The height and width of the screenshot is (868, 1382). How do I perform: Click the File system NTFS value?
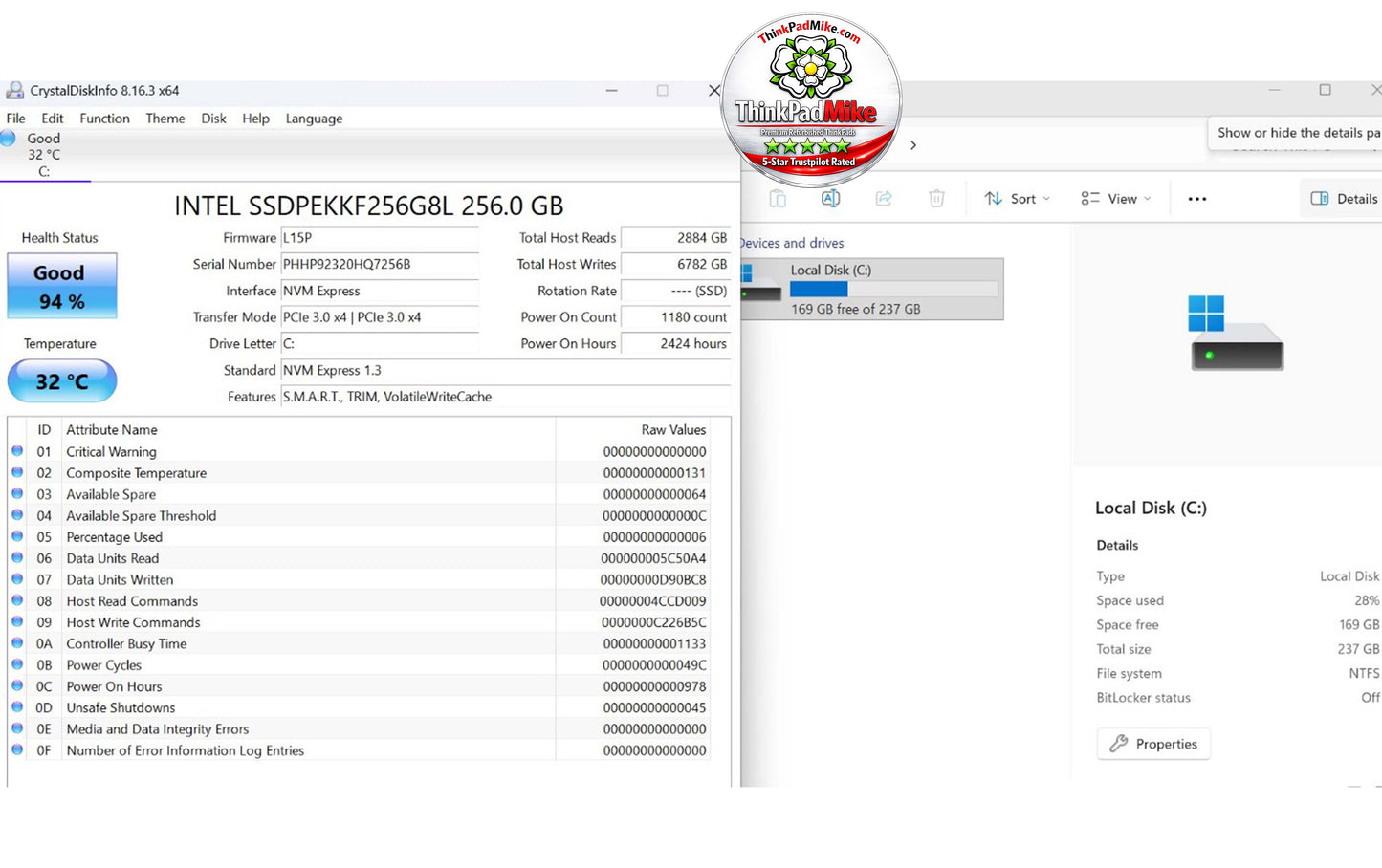coord(1365,673)
